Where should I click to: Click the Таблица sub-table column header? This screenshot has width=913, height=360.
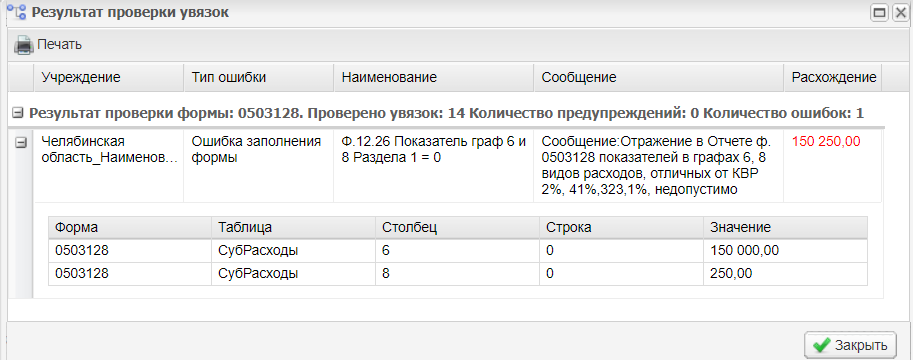[x=293, y=228]
